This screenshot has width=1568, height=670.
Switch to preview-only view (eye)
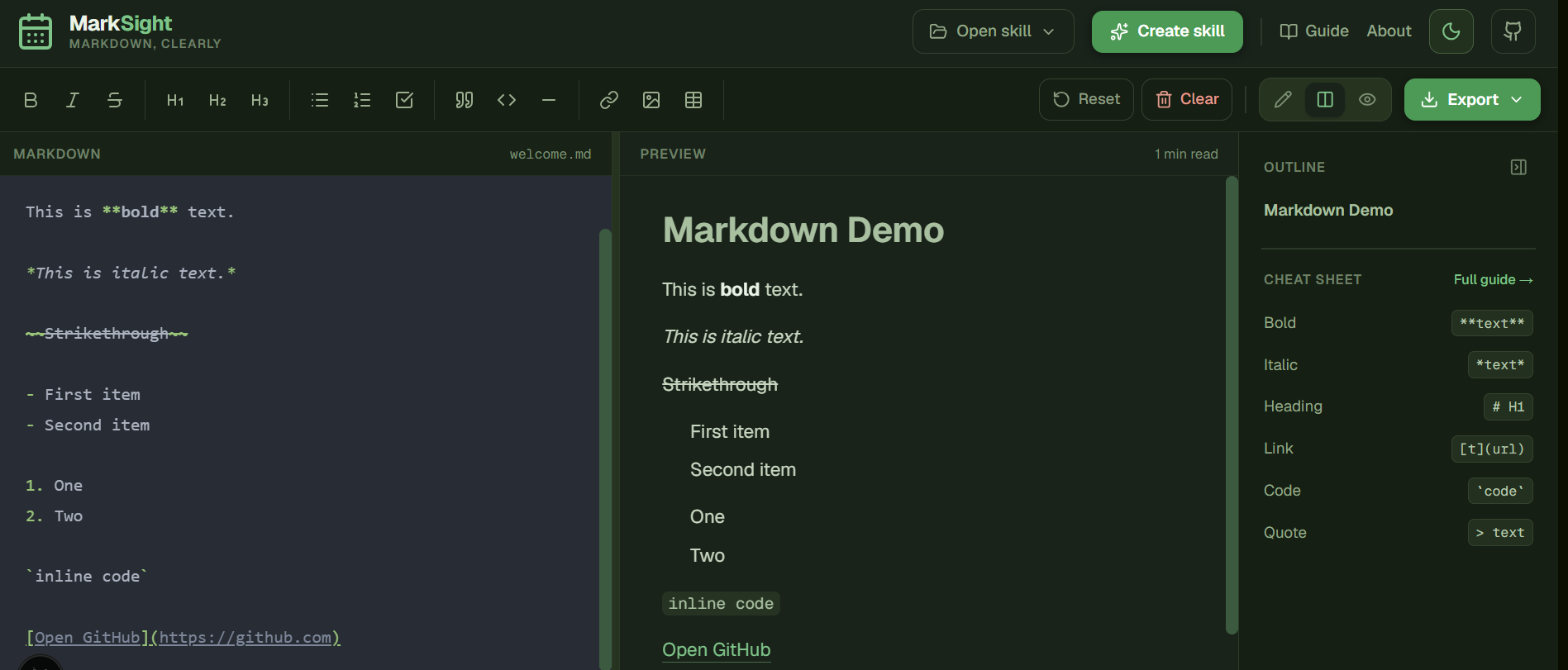pos(1367,99)
